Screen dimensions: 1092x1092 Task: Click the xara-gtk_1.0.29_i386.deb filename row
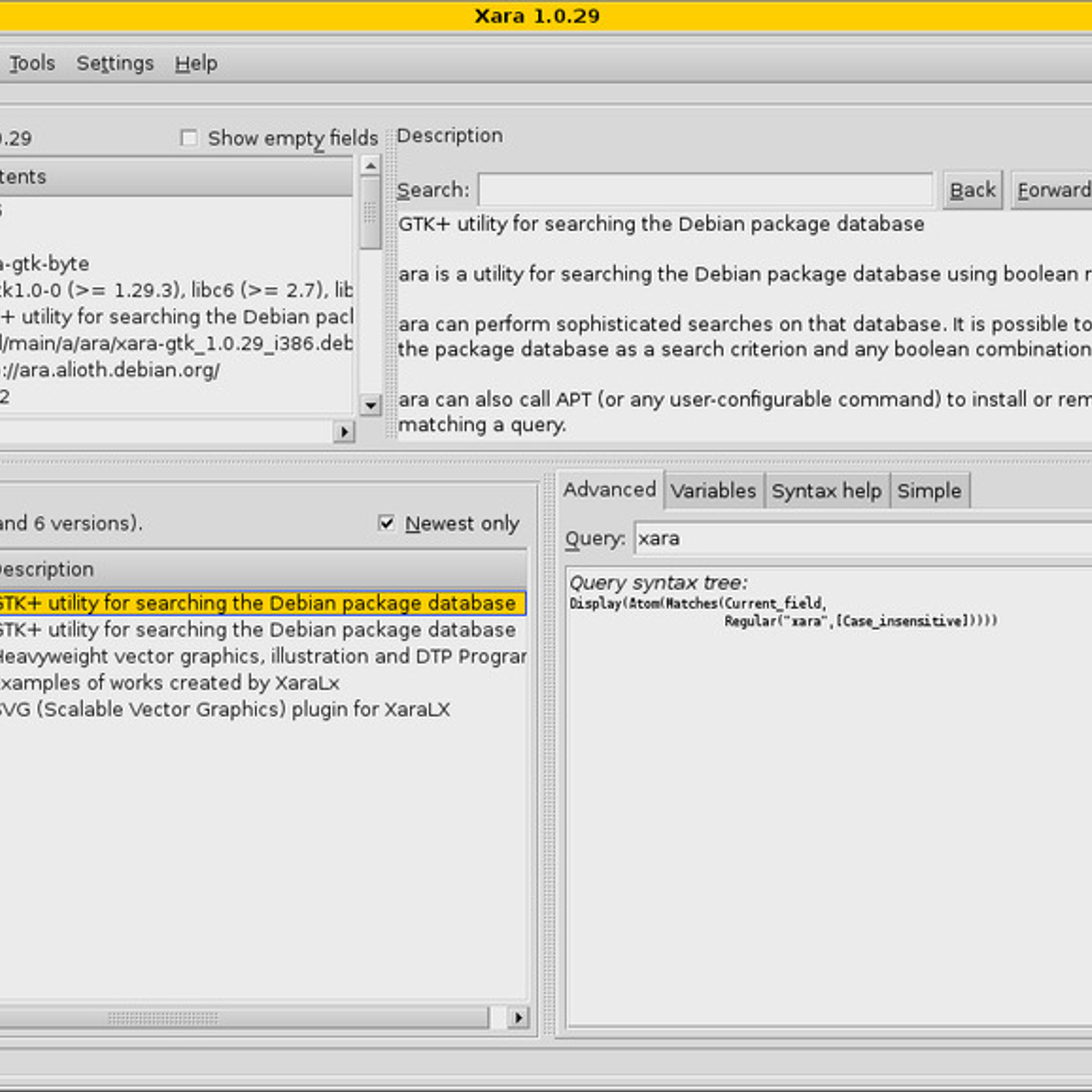click(176, 343)
